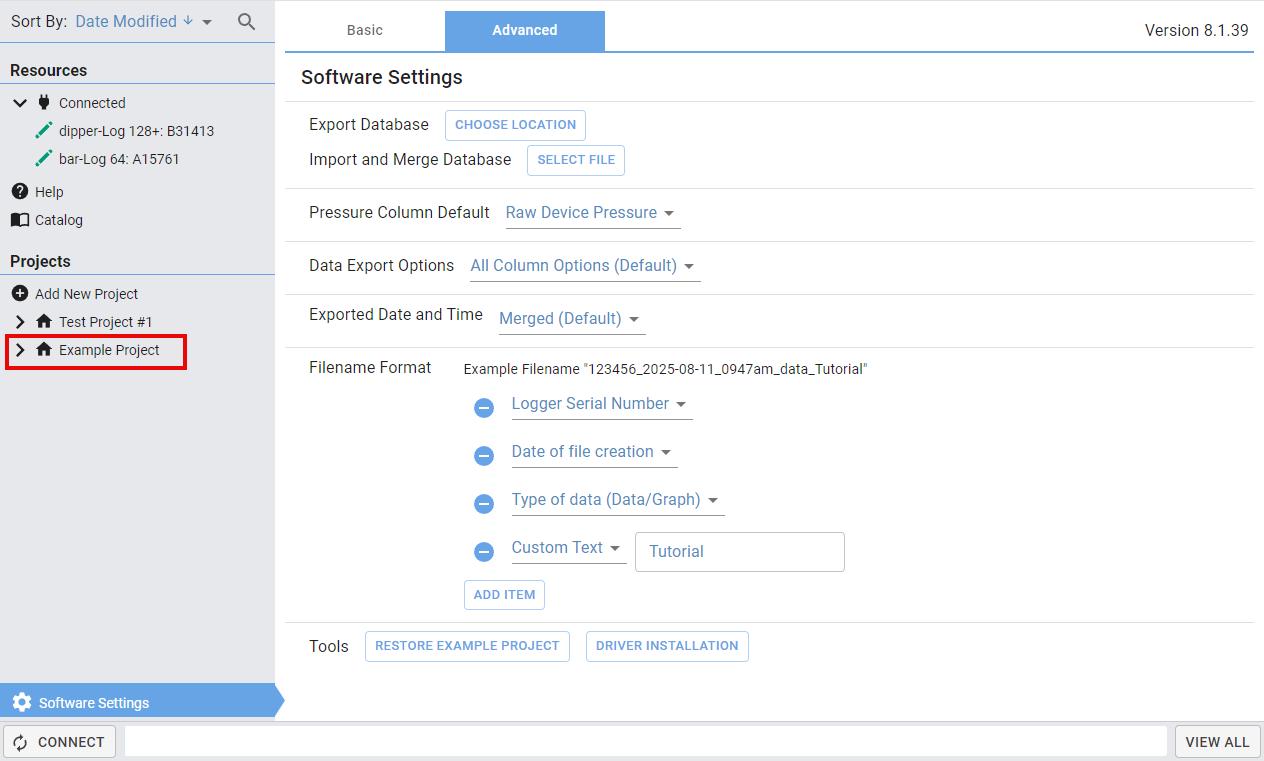Viewport: 1264px width, 761px height.
Task: Remove the Date of file creation item
Action: click(484, 455)
